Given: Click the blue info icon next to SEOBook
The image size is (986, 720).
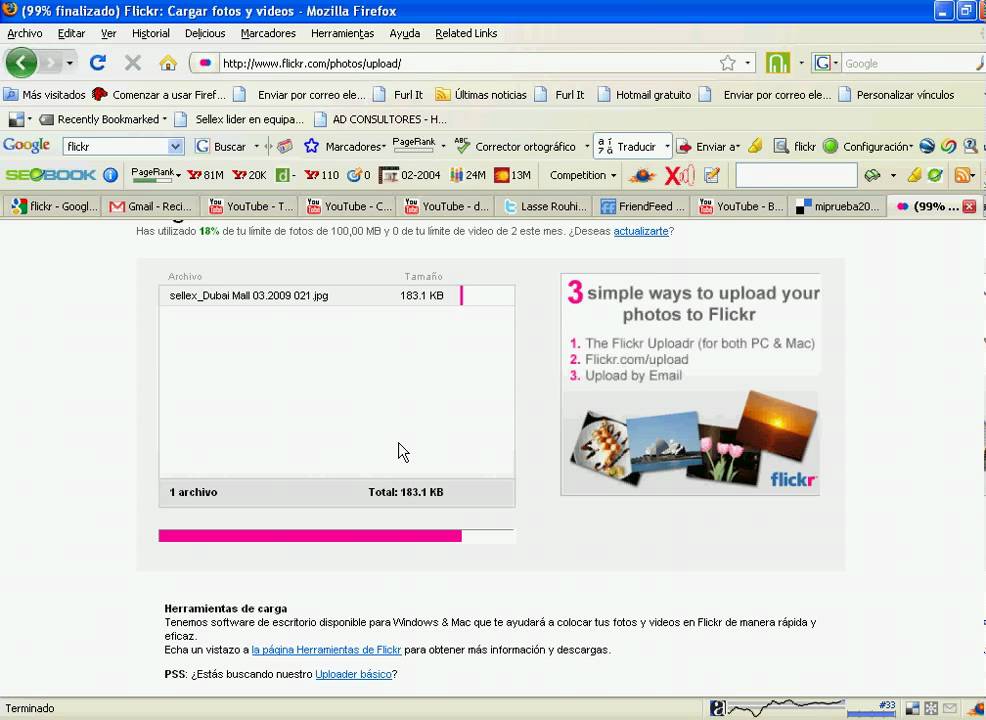Looking at the screenshot, I should (x=111, y=175).
